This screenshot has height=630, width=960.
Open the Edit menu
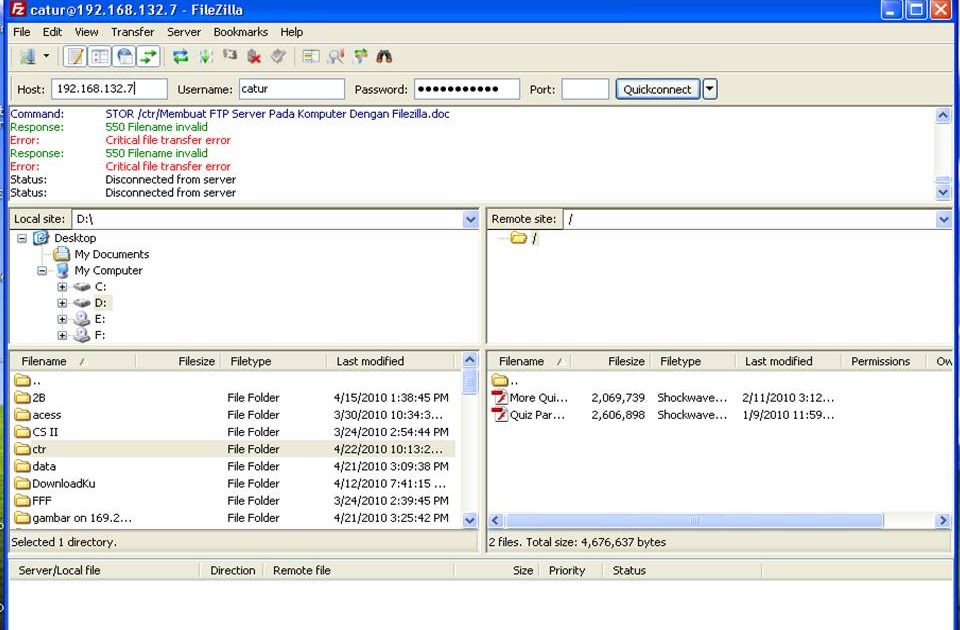pyautogui.click(x=52, y=32)
